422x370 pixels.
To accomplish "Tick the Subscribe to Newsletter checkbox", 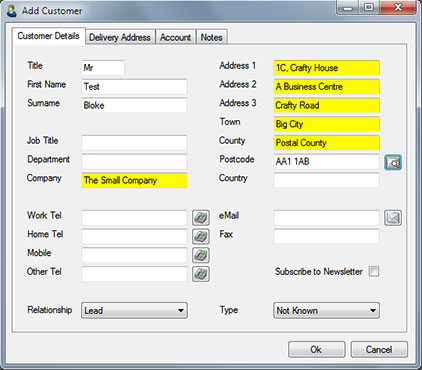I will [374, 271].
